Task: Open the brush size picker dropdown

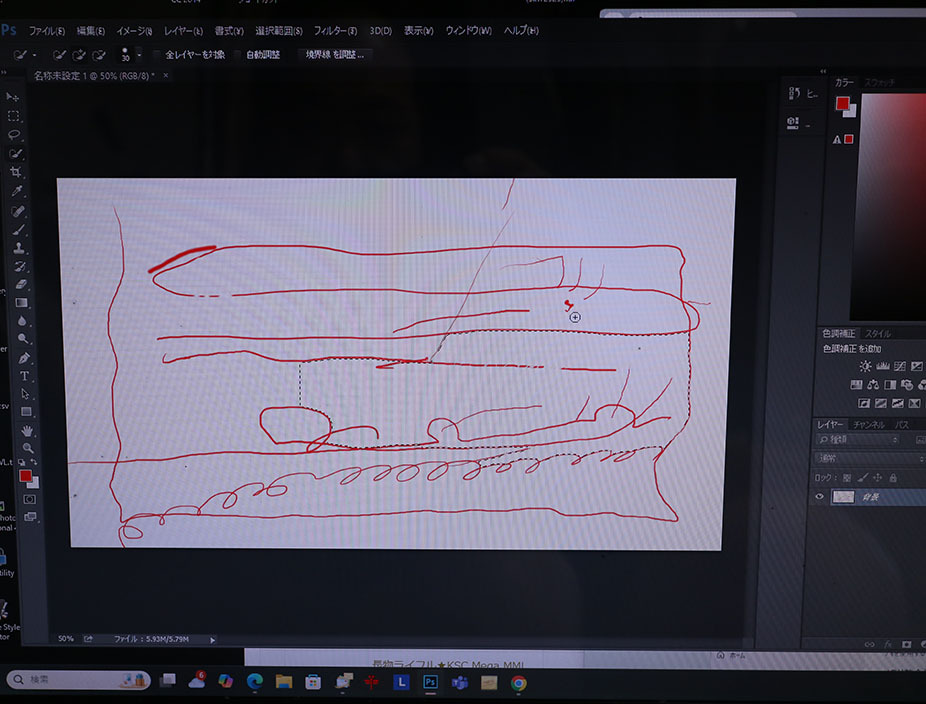Action: coord(139,55)
